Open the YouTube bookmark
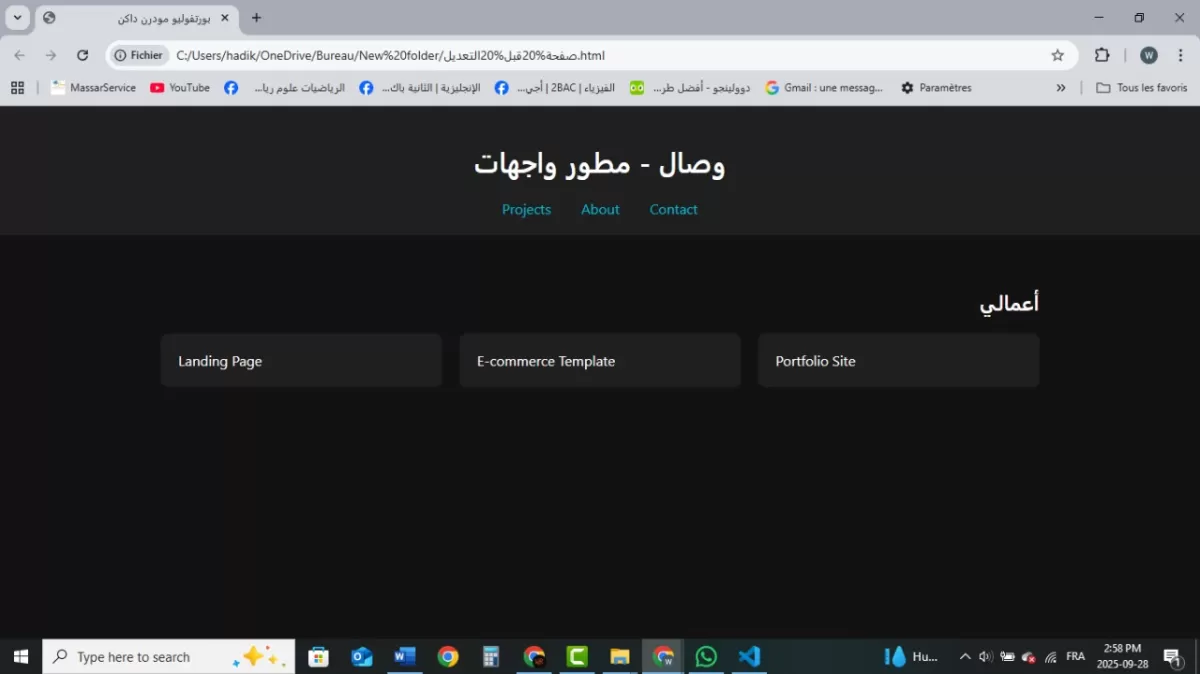The width and height of the screenshot is (1200, 674). 180,88
